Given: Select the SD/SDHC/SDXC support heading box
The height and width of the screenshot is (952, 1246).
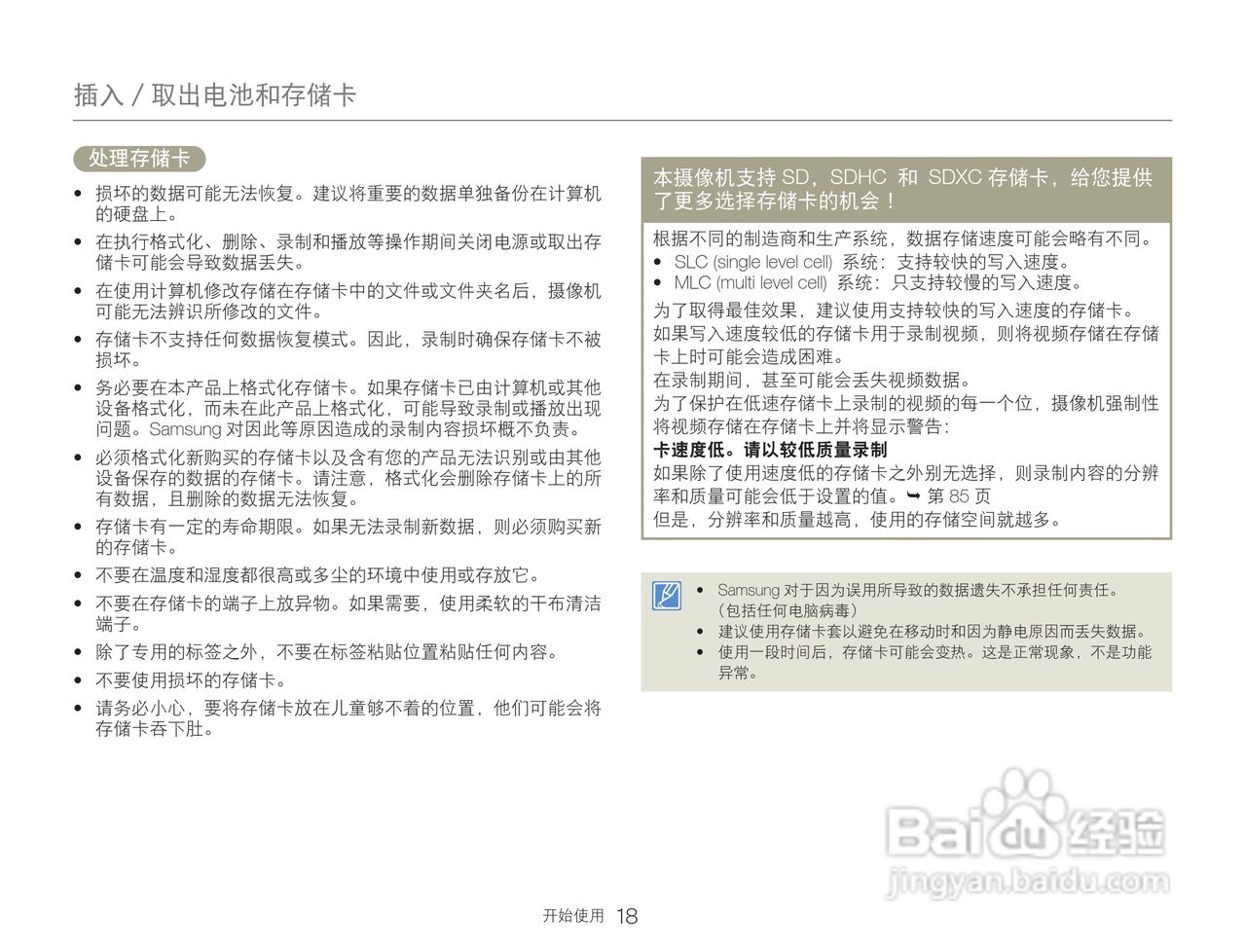Looking at the screenshot, I should click(905, 192).
